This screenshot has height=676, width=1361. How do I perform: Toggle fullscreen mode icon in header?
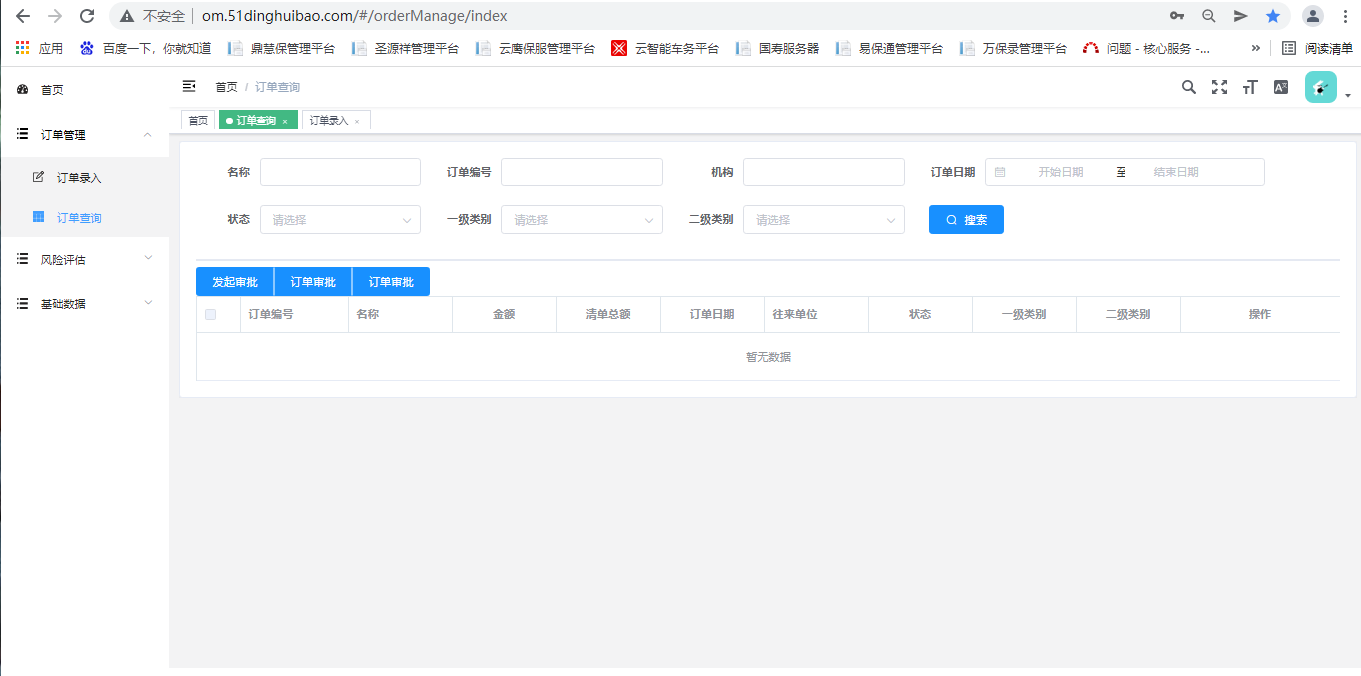(x=1219, y=88)
